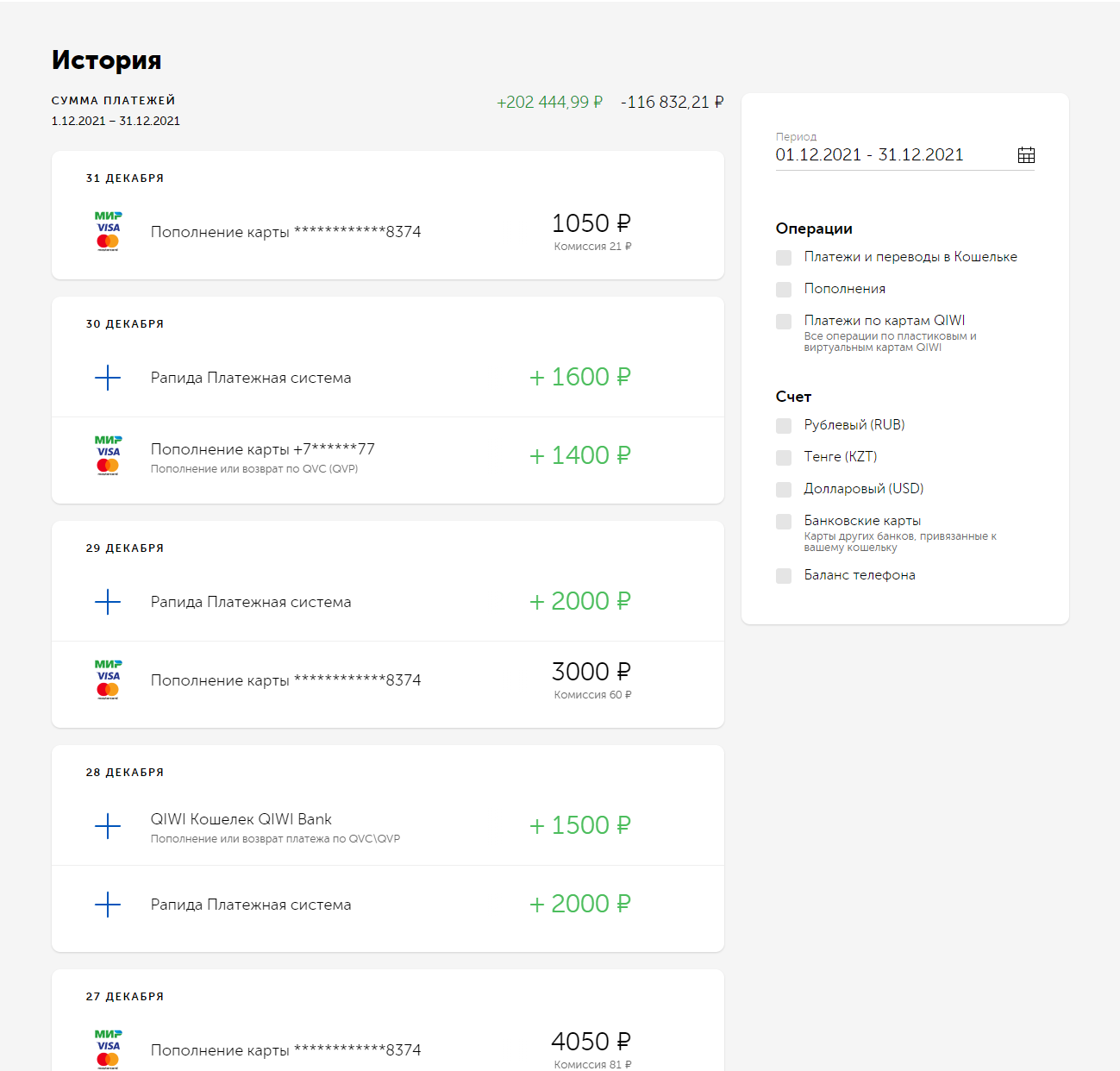
Task: Click plus icon for 28 December Рапида payment
Action: [x=108, y=905]
